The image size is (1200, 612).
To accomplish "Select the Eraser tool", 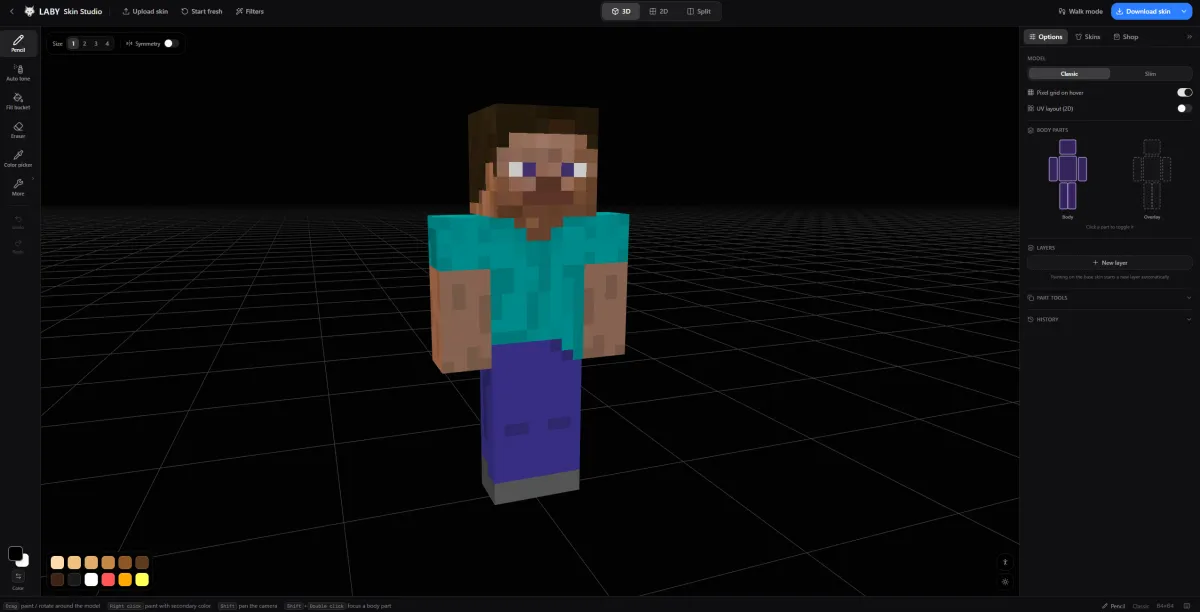I will [18, 130].
